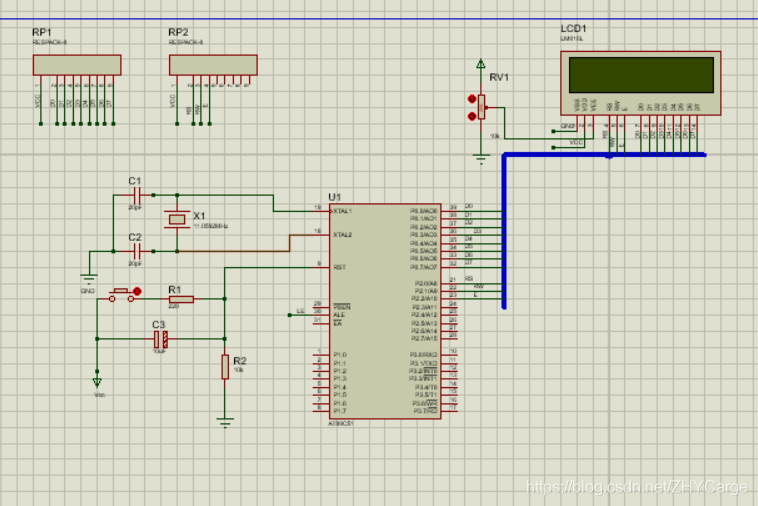
Task: Click the RV1 reference label
Action: pos(499,77)
